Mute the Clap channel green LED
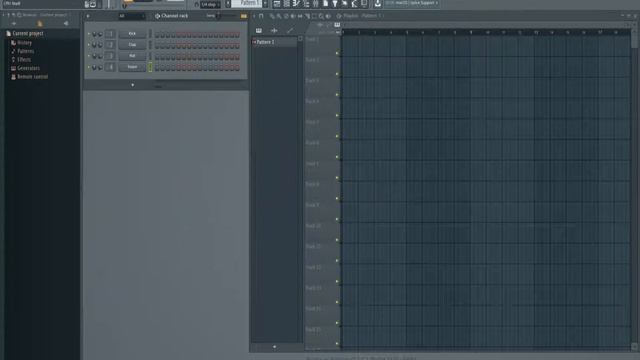Viewport: 640px width, 360px height. point(89,45)
